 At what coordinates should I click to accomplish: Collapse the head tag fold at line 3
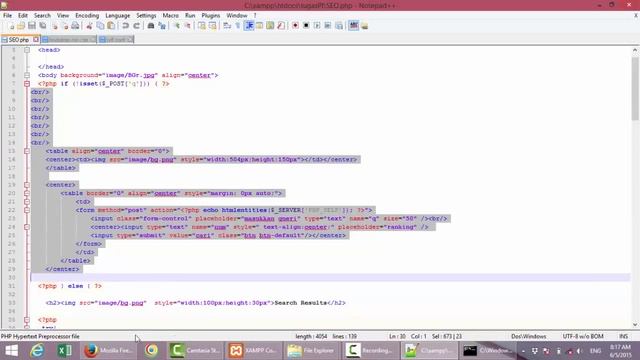[x=27, y=50]
